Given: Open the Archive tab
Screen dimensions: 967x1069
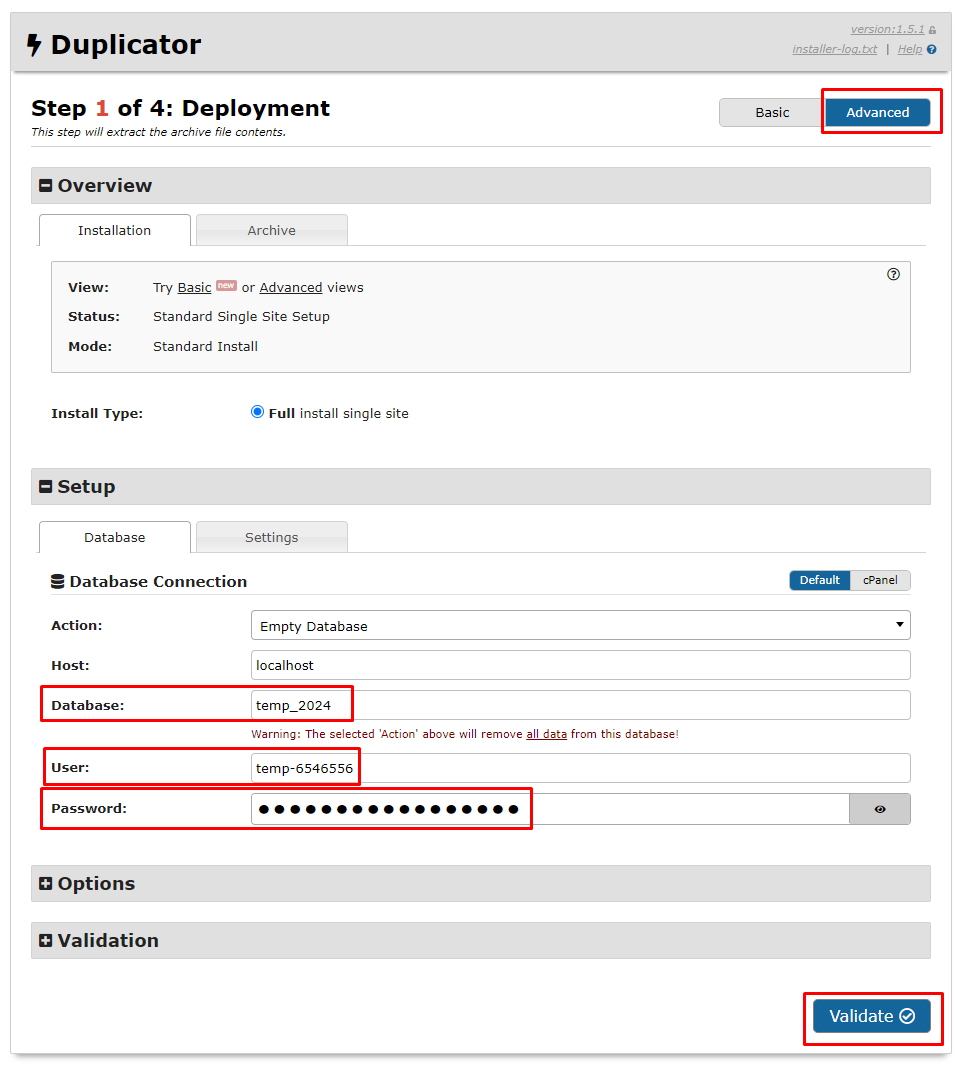Looking at the screenshot, I should (x=271, y=230).
